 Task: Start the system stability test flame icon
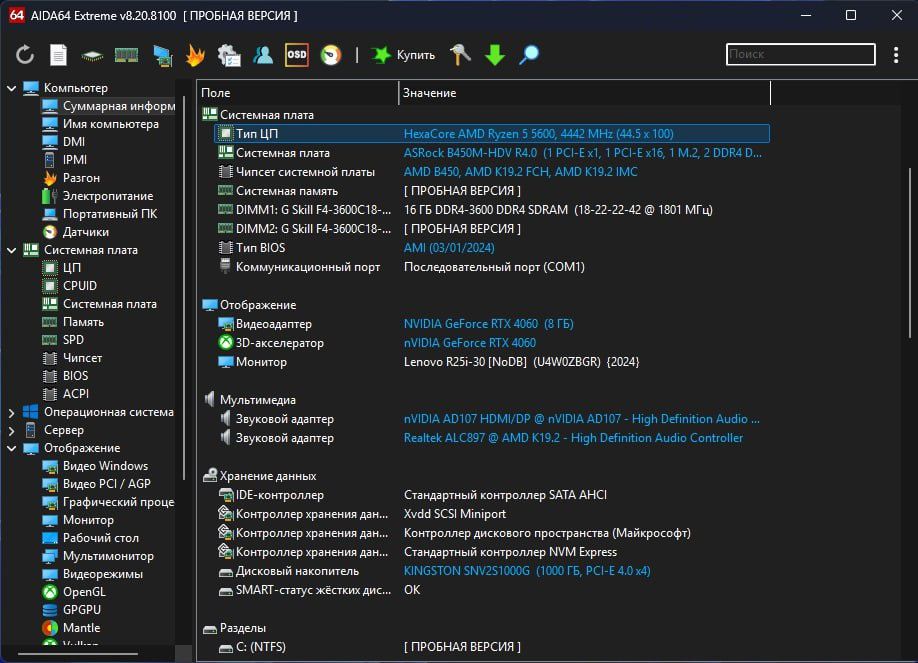[x=196, y=55]
